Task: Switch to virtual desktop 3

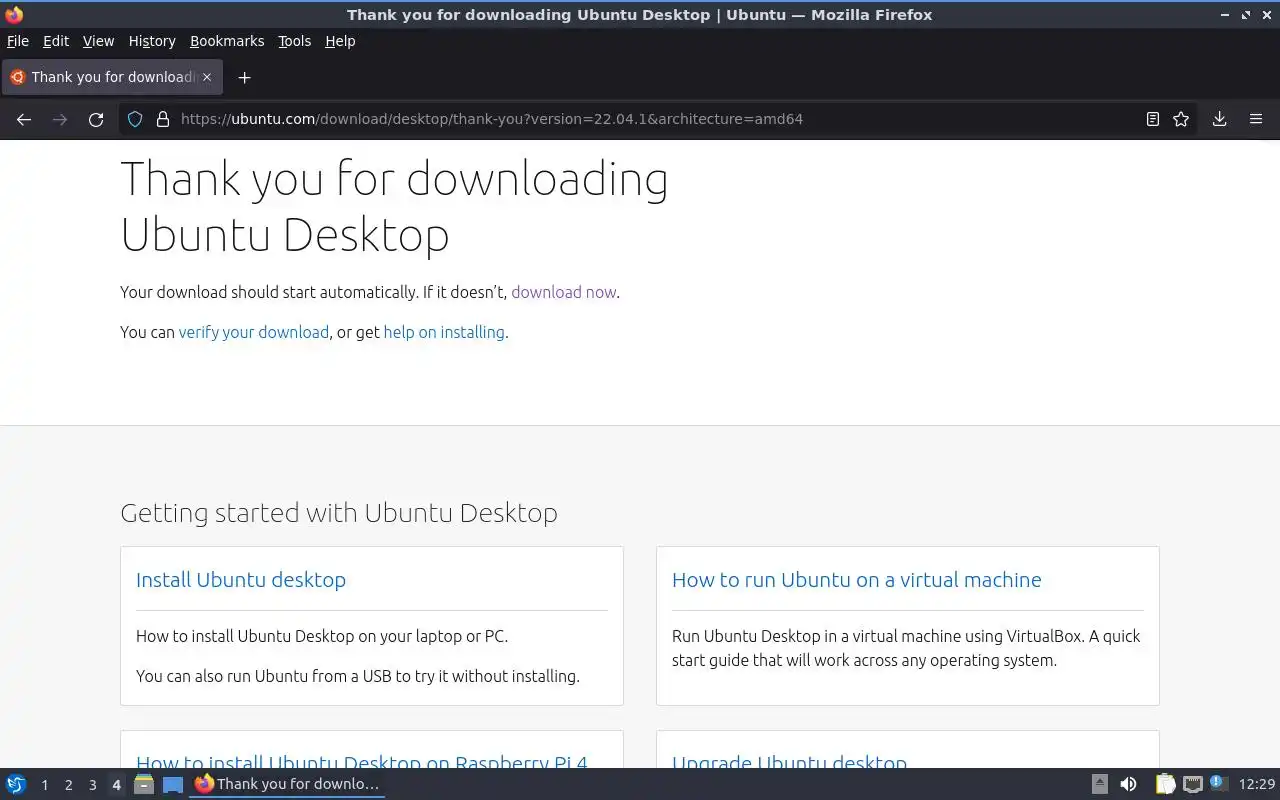Action: (x=92, y=785)
